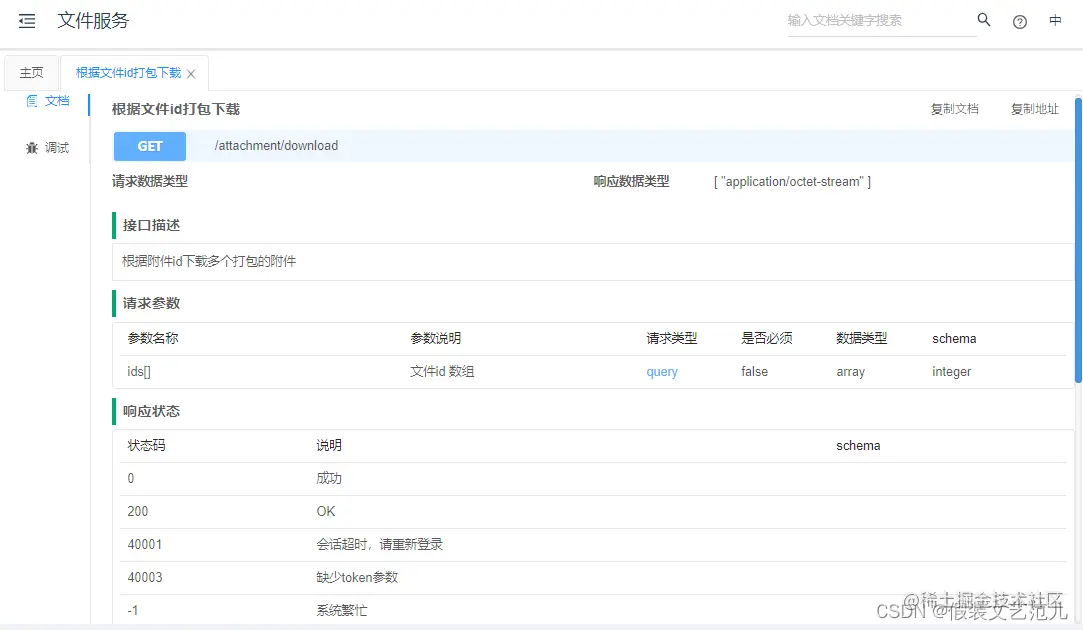The height and width of the screenshot is (630, 1083).
Task: Click the 200 status code cell
Action: click(137, 511)
